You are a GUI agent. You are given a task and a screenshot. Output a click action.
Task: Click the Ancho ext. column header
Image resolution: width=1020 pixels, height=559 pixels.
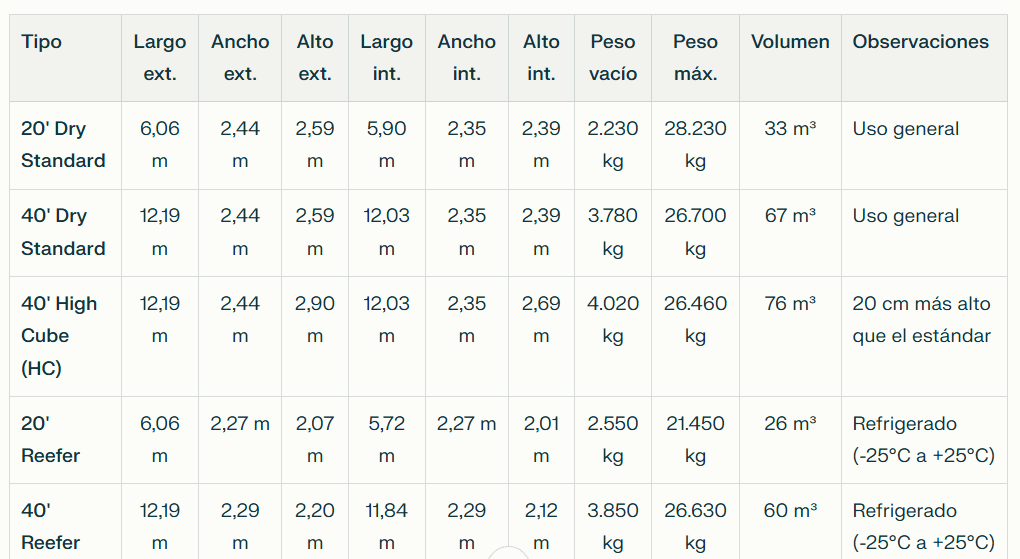[x=240, y=57]
